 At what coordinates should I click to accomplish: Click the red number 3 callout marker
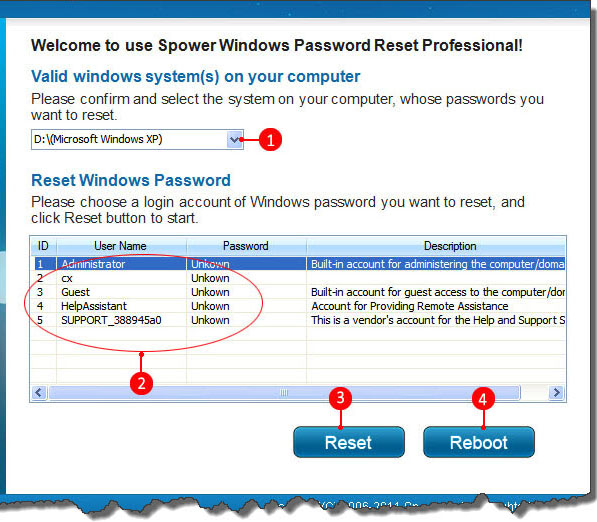coord(340,398)
